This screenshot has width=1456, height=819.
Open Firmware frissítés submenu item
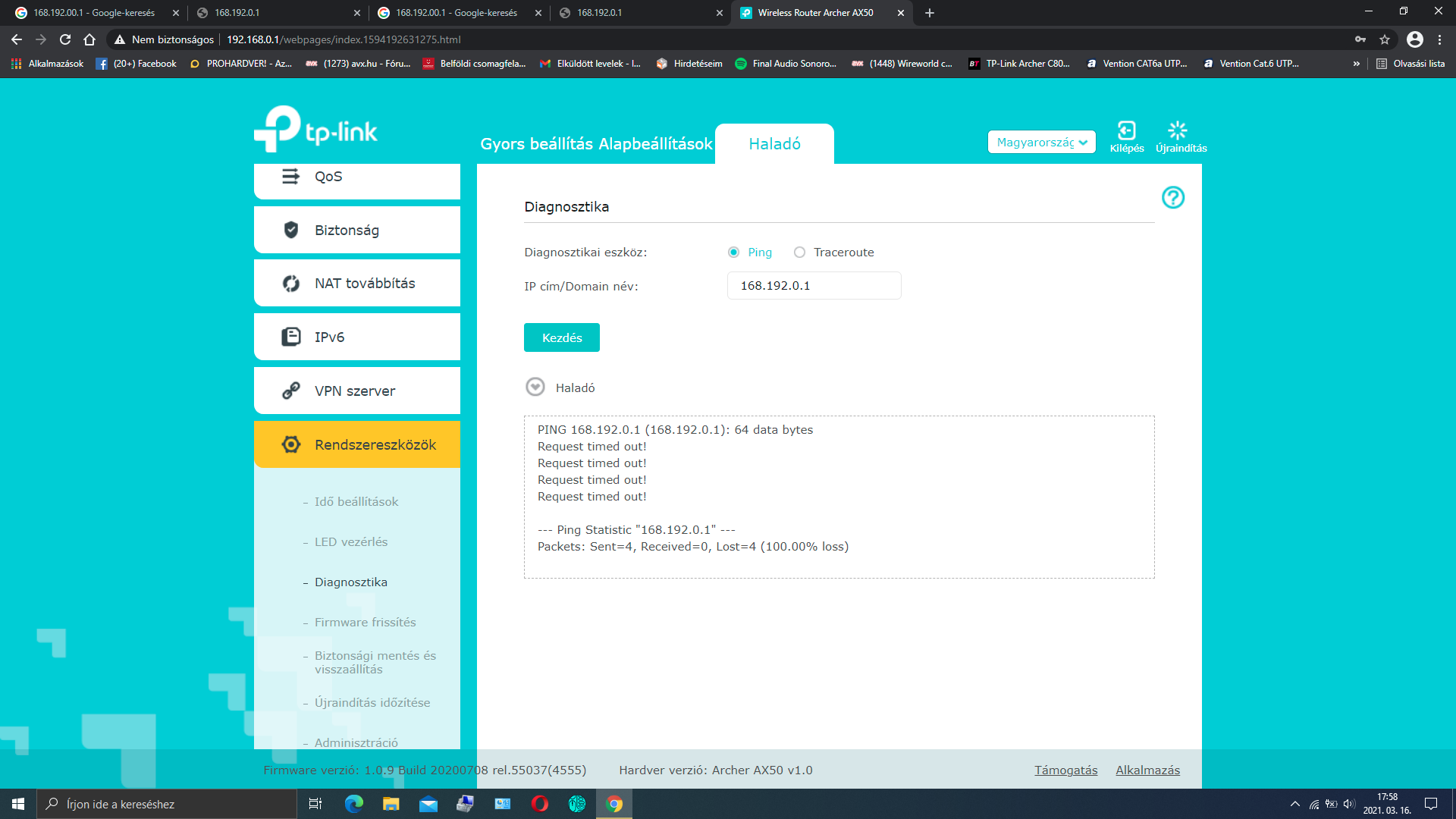[365, 623]
